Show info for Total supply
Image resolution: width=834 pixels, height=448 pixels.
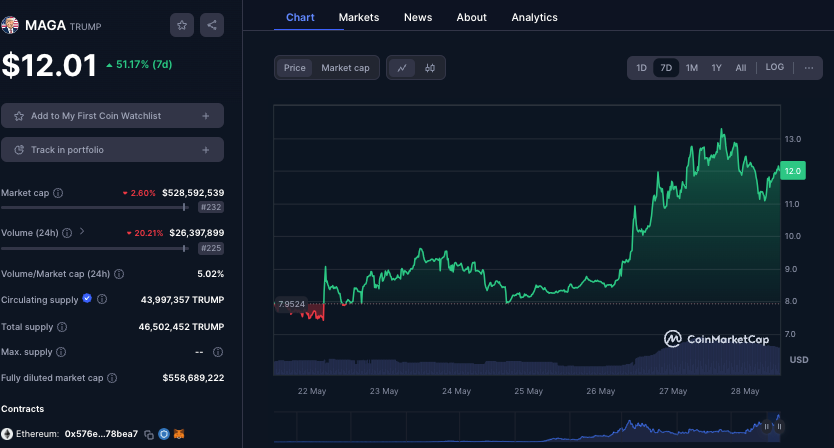[62, 327]
